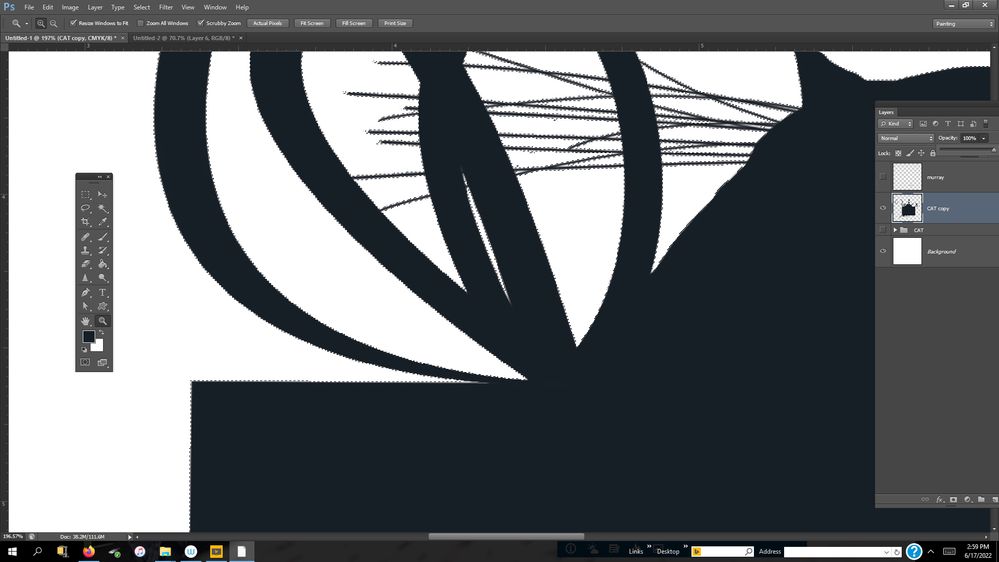
Task: Change screen mode from toolbox
Action: tap(103, 362)
